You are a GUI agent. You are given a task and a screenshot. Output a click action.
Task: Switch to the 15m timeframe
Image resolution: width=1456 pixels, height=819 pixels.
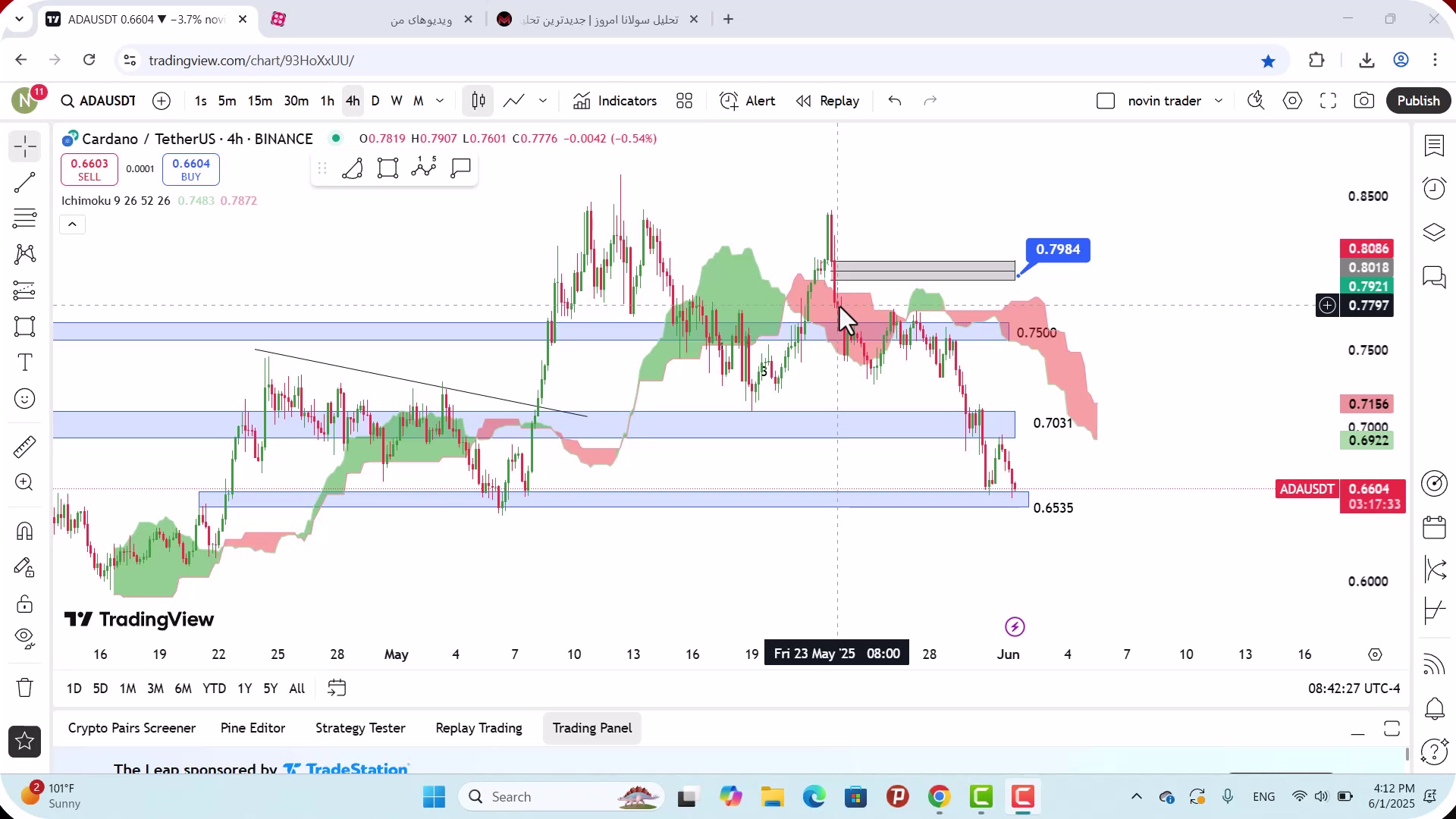260,101
